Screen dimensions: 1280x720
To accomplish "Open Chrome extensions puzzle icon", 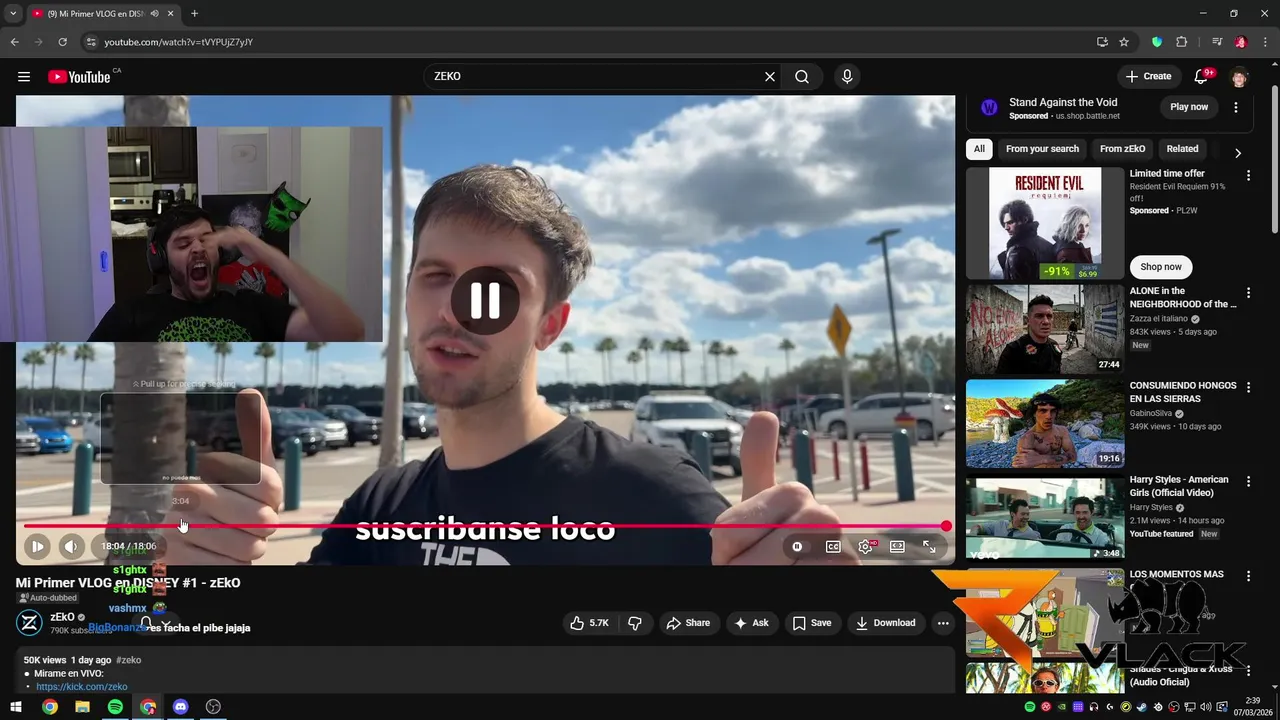I will [x=1181, y=42].
